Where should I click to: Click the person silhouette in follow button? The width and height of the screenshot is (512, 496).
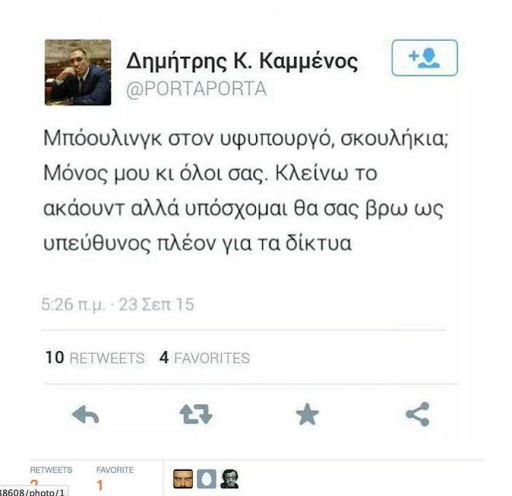pos(429,59)
